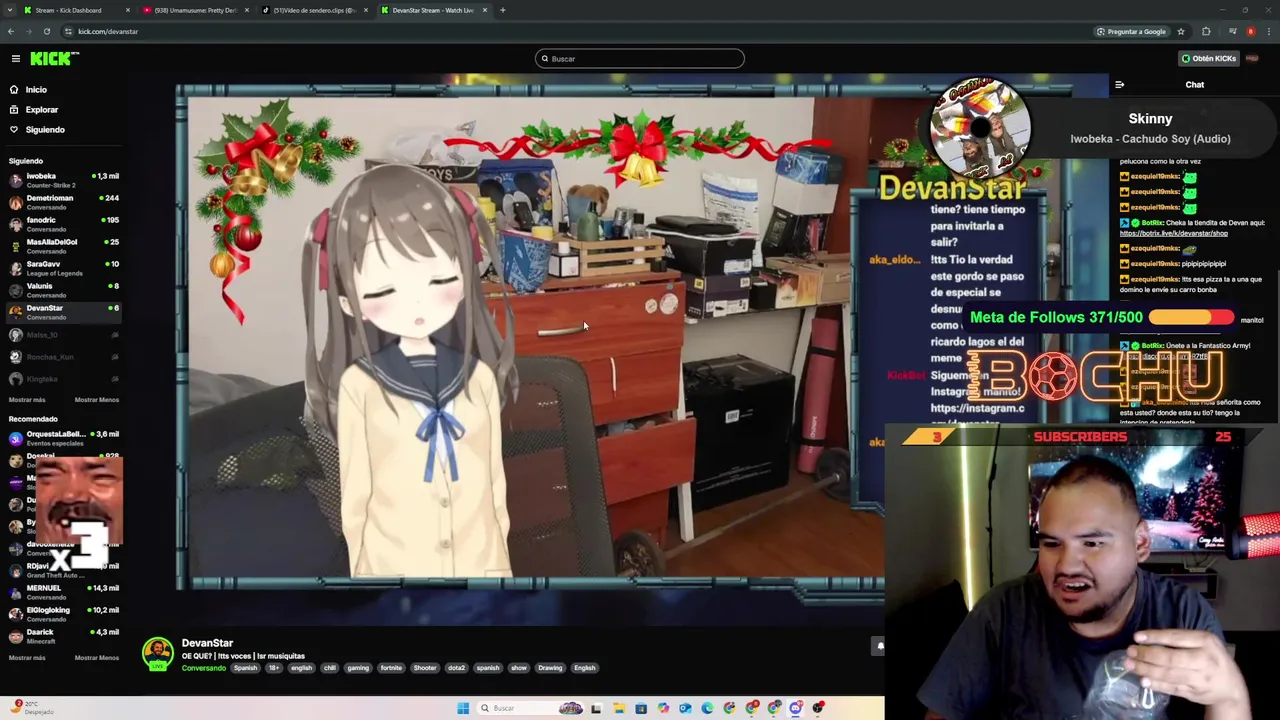Open a new browser tab
This screenshot has height=720, width=1280.
tap(503, 10)
